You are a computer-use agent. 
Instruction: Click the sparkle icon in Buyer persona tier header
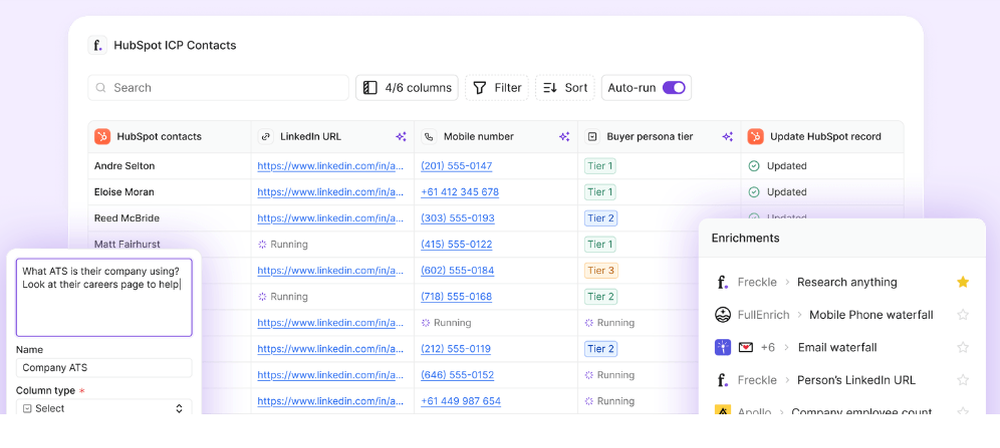click(728, 137)
